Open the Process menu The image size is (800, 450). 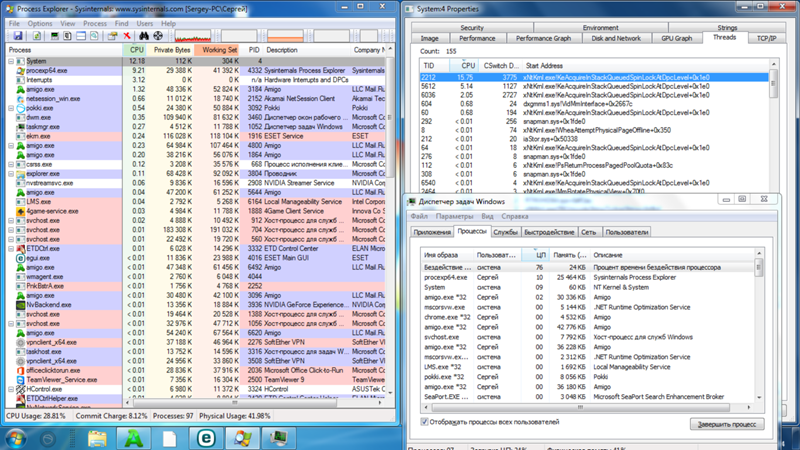[x=95, y=23]
